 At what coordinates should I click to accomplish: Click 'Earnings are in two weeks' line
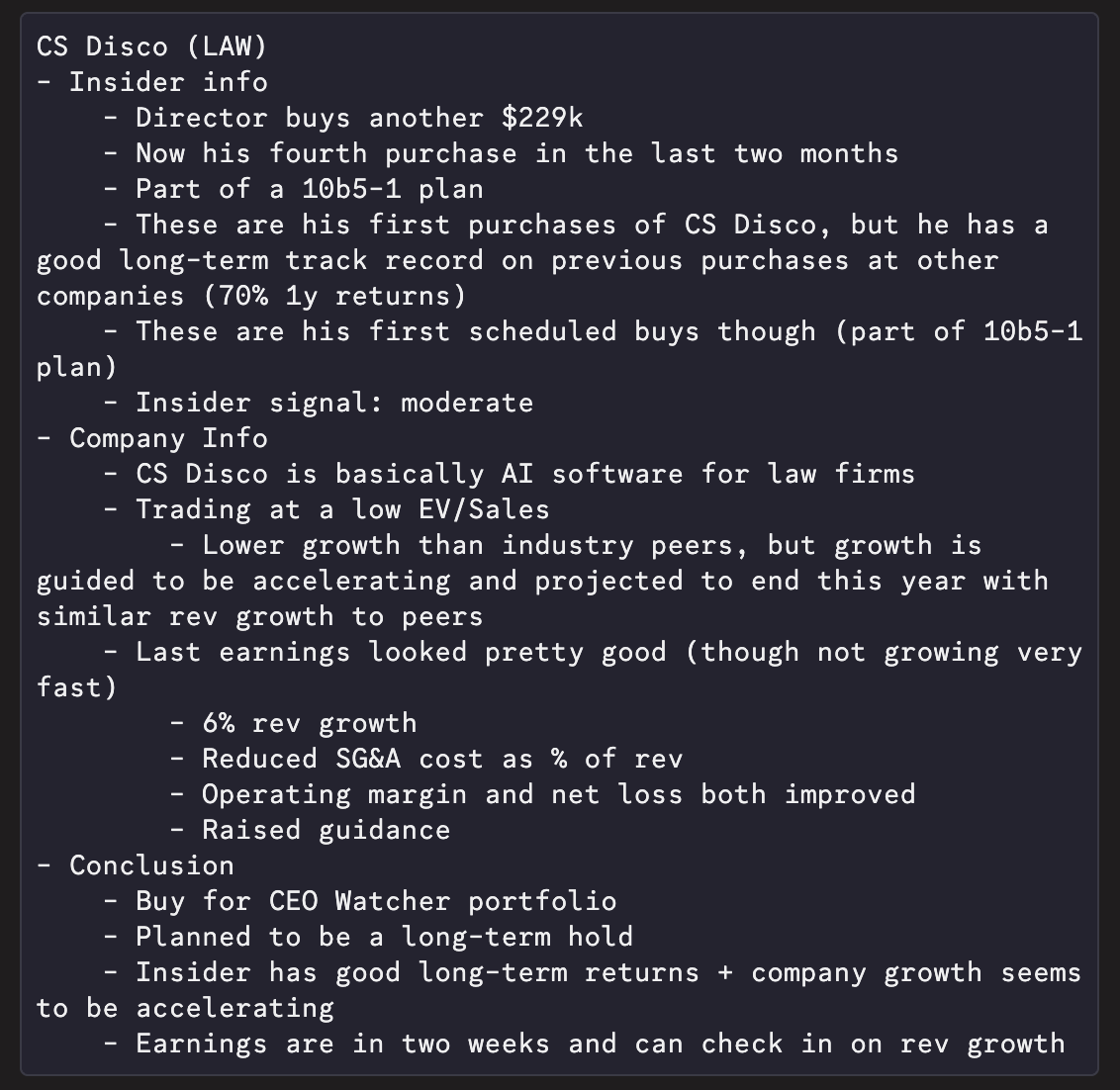click(600, 1045)
